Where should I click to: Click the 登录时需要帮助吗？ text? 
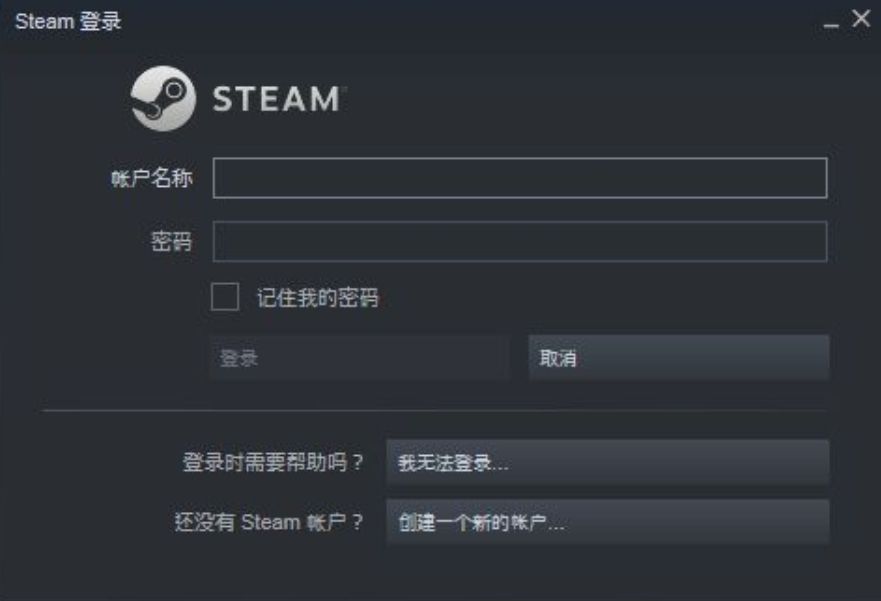[273, 463]
